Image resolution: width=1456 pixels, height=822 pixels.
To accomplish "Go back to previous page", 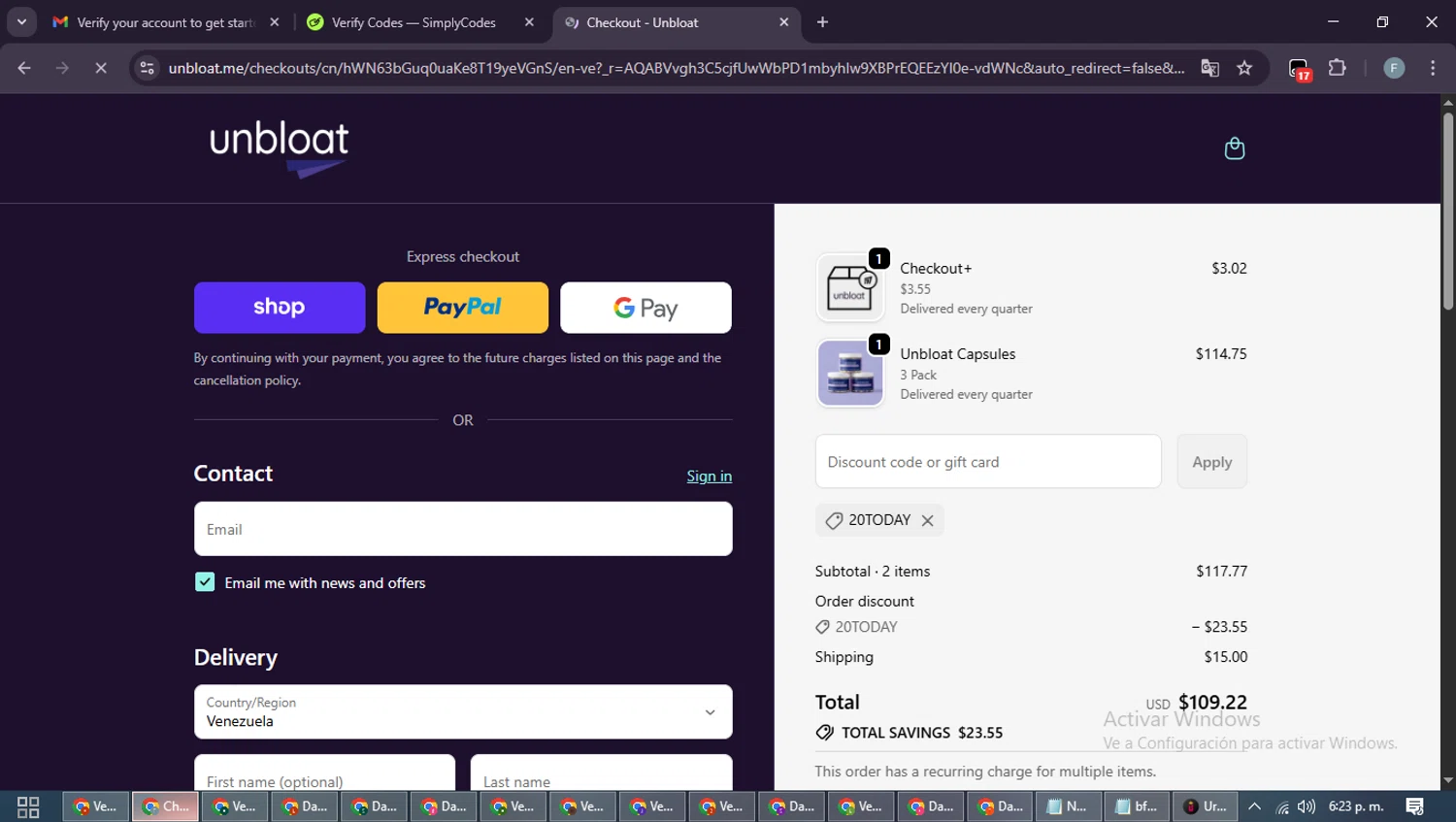I will click(x=24, y=68).
